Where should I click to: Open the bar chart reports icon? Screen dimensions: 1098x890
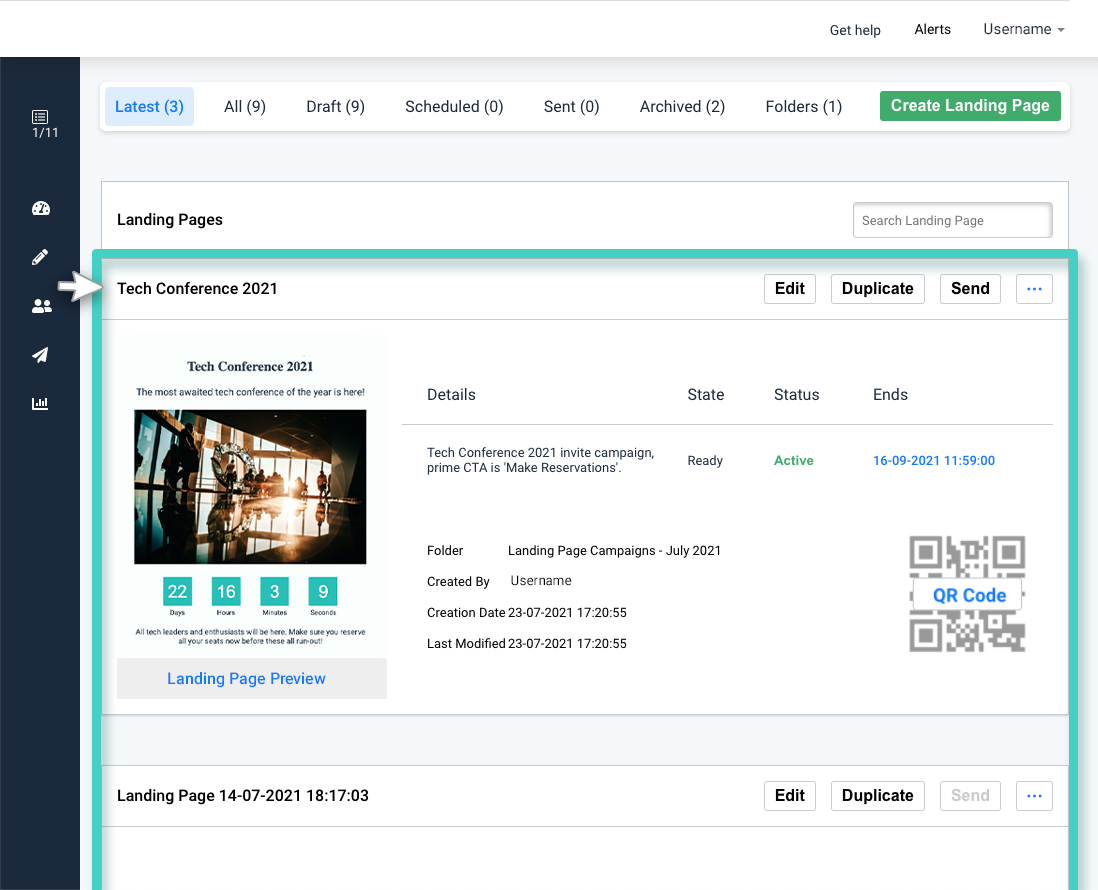[x=40, y=403]
